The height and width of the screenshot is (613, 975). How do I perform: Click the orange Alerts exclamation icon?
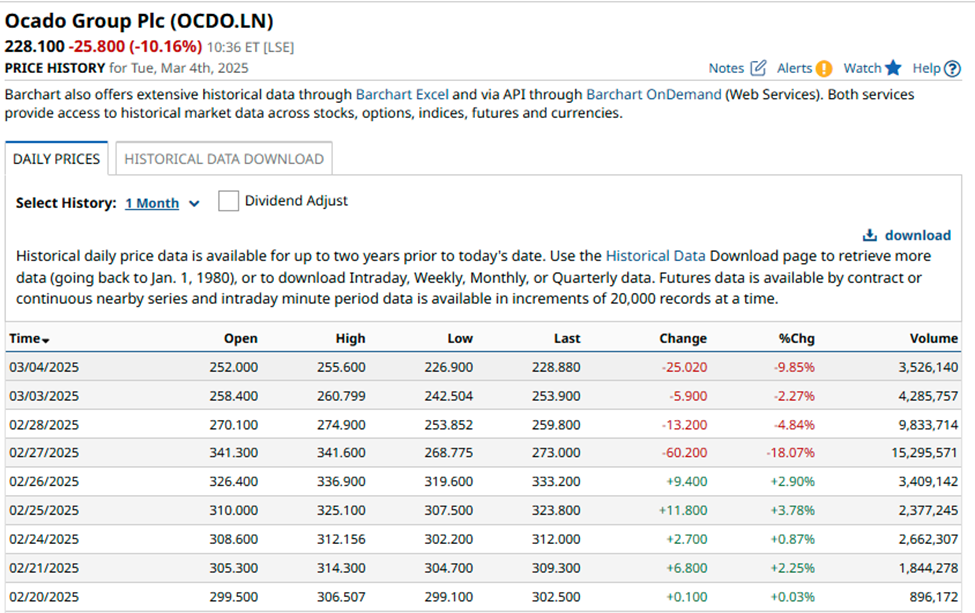click(x=823, y=68)
